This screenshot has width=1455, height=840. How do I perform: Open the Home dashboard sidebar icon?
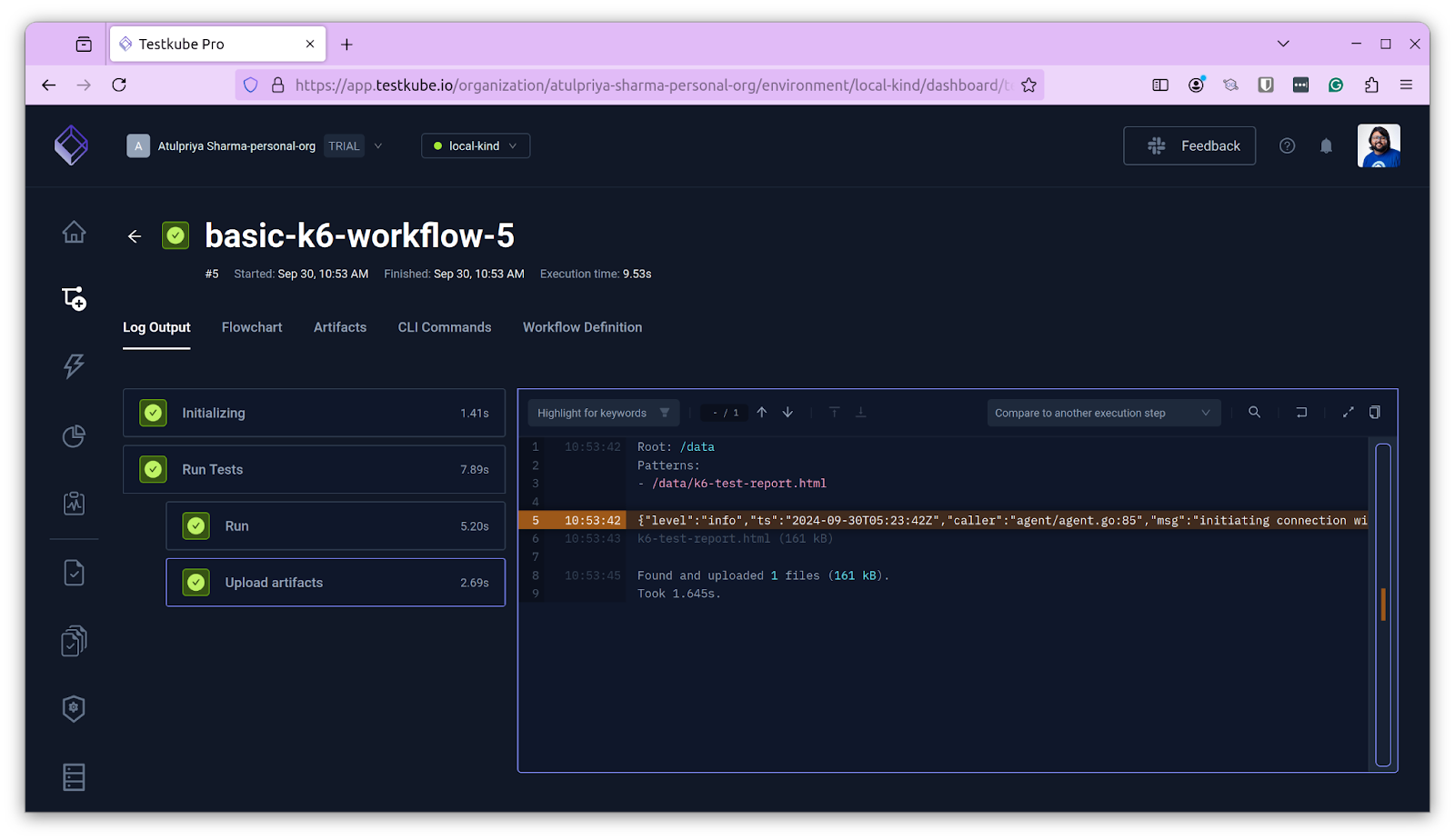[x=74, y=232]
